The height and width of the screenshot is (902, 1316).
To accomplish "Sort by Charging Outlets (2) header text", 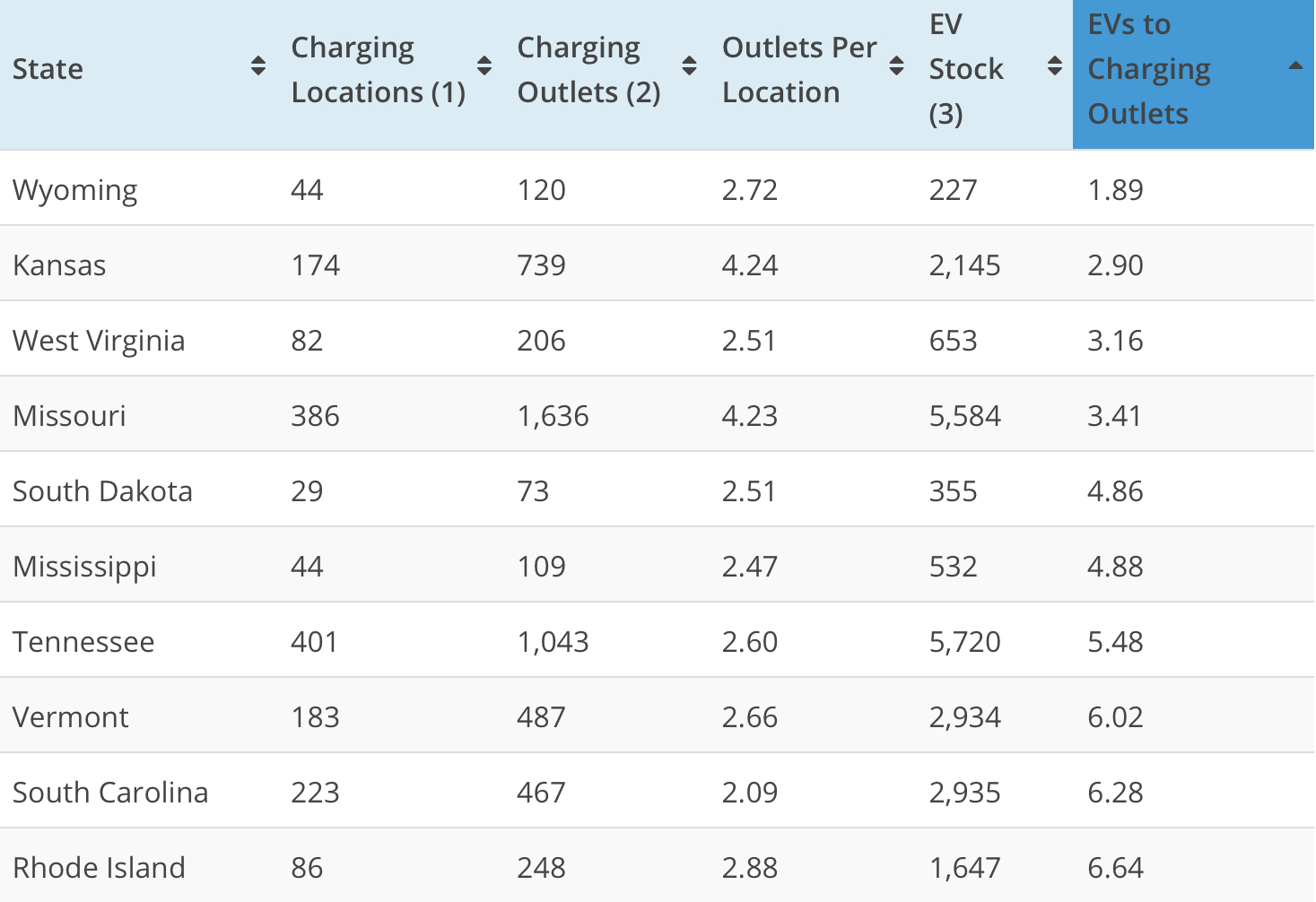I will pos(588,70).
